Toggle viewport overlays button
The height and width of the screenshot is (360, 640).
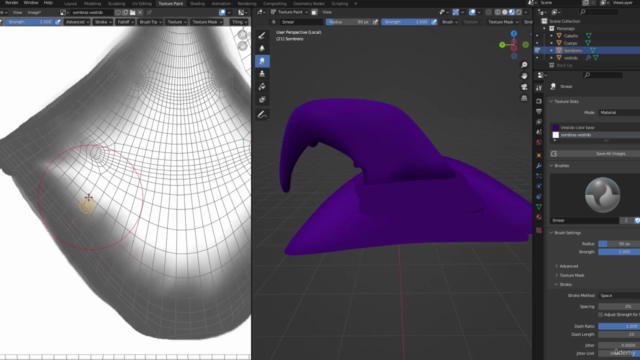[x=472, y=12]
